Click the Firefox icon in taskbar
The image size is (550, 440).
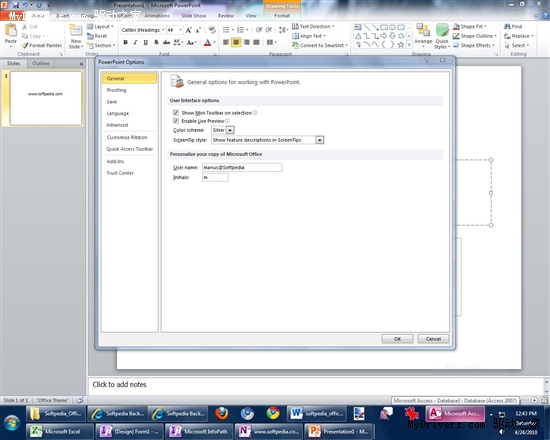pos(222,413)
